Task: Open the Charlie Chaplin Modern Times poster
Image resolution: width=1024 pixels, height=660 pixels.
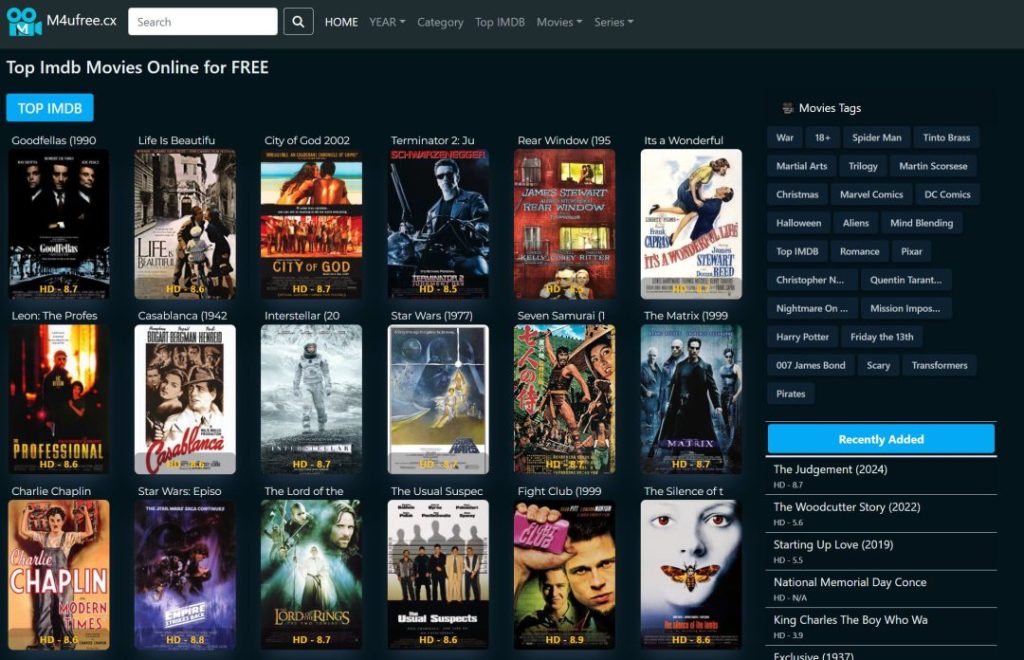Action: pyautogui.click(x=59, y=574)
